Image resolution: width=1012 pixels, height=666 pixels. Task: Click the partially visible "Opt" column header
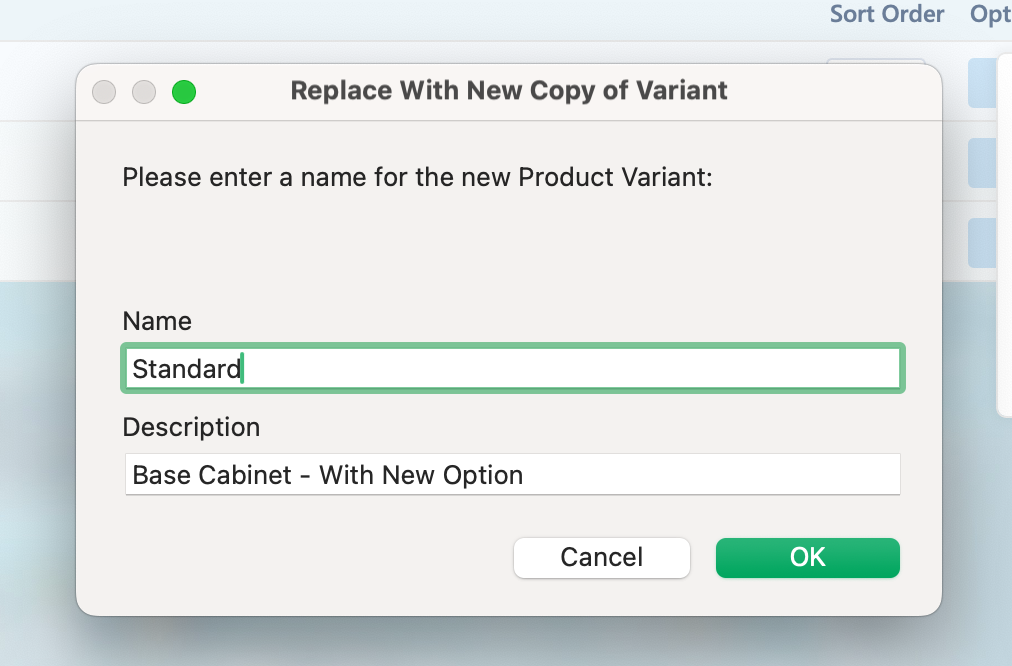pyautogui.click(x=990, y=14)
